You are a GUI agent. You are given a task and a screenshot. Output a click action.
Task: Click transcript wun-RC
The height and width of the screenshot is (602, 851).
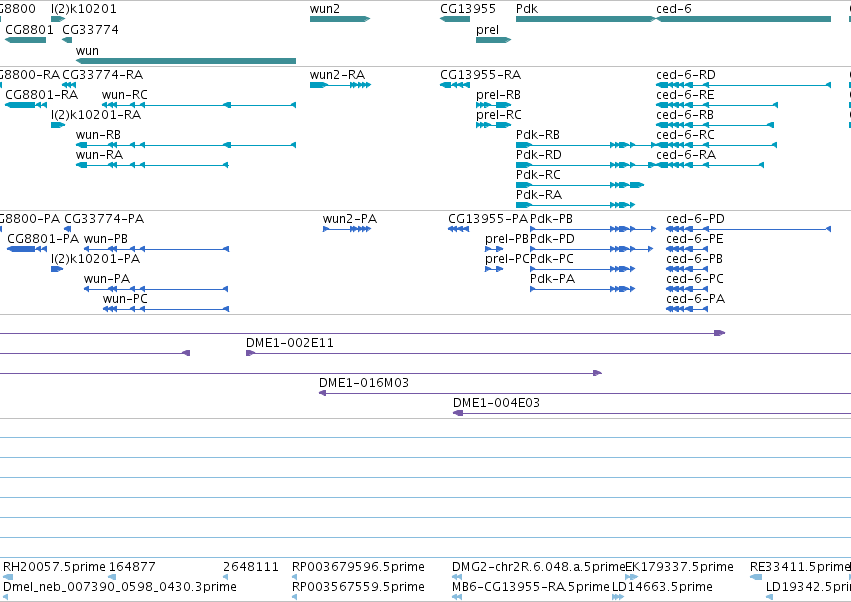click(124, 94)
